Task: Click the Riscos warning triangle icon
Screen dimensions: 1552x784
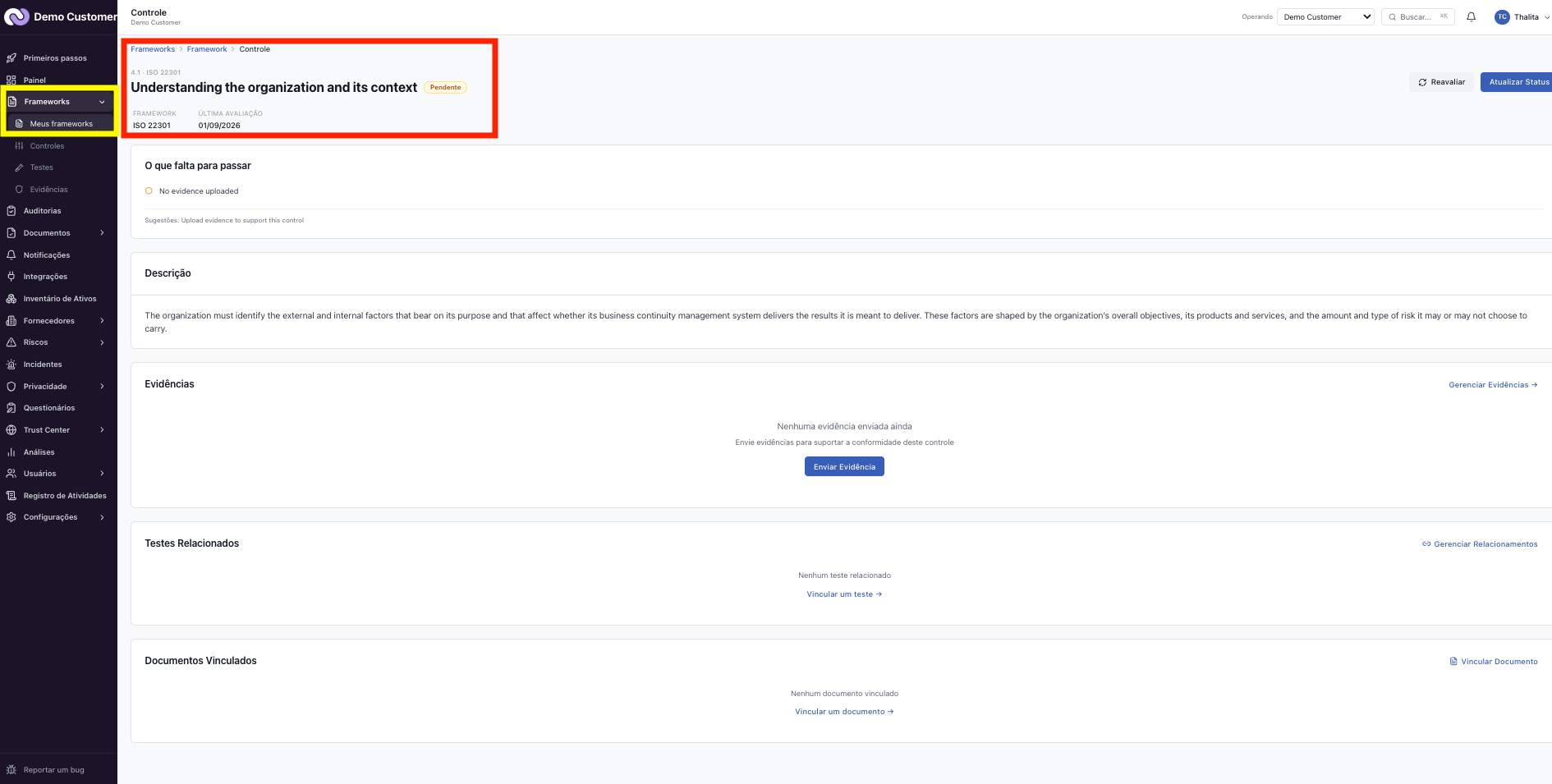Action: pyautogui.click(x=11, y=342)
